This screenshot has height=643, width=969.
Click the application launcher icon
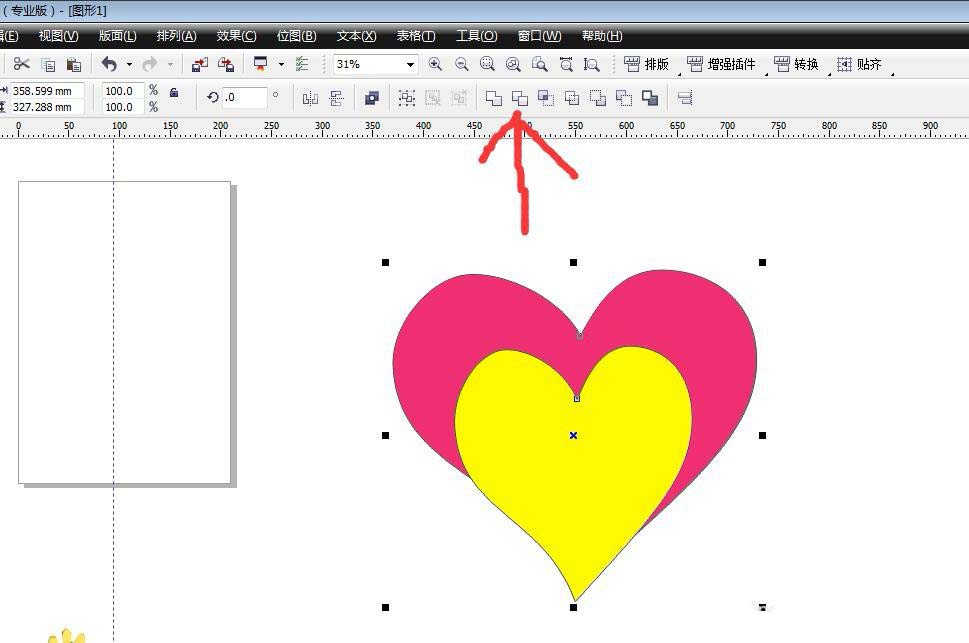261,64
